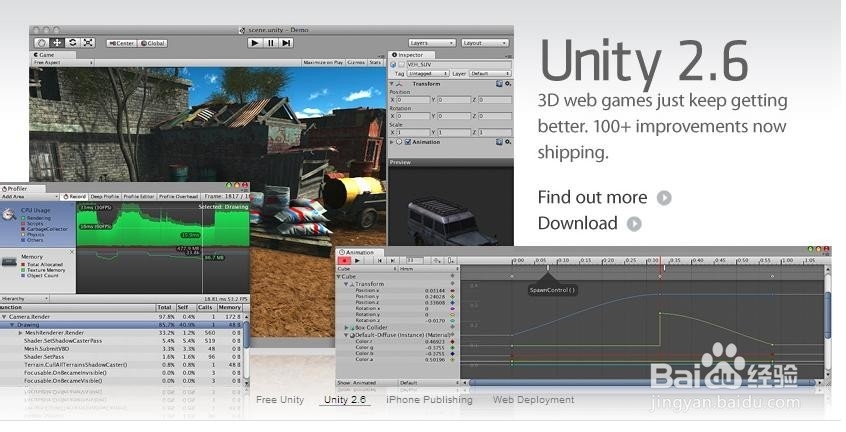Toggle the Profiler Record button
The image size is (846, 432).
74,197
